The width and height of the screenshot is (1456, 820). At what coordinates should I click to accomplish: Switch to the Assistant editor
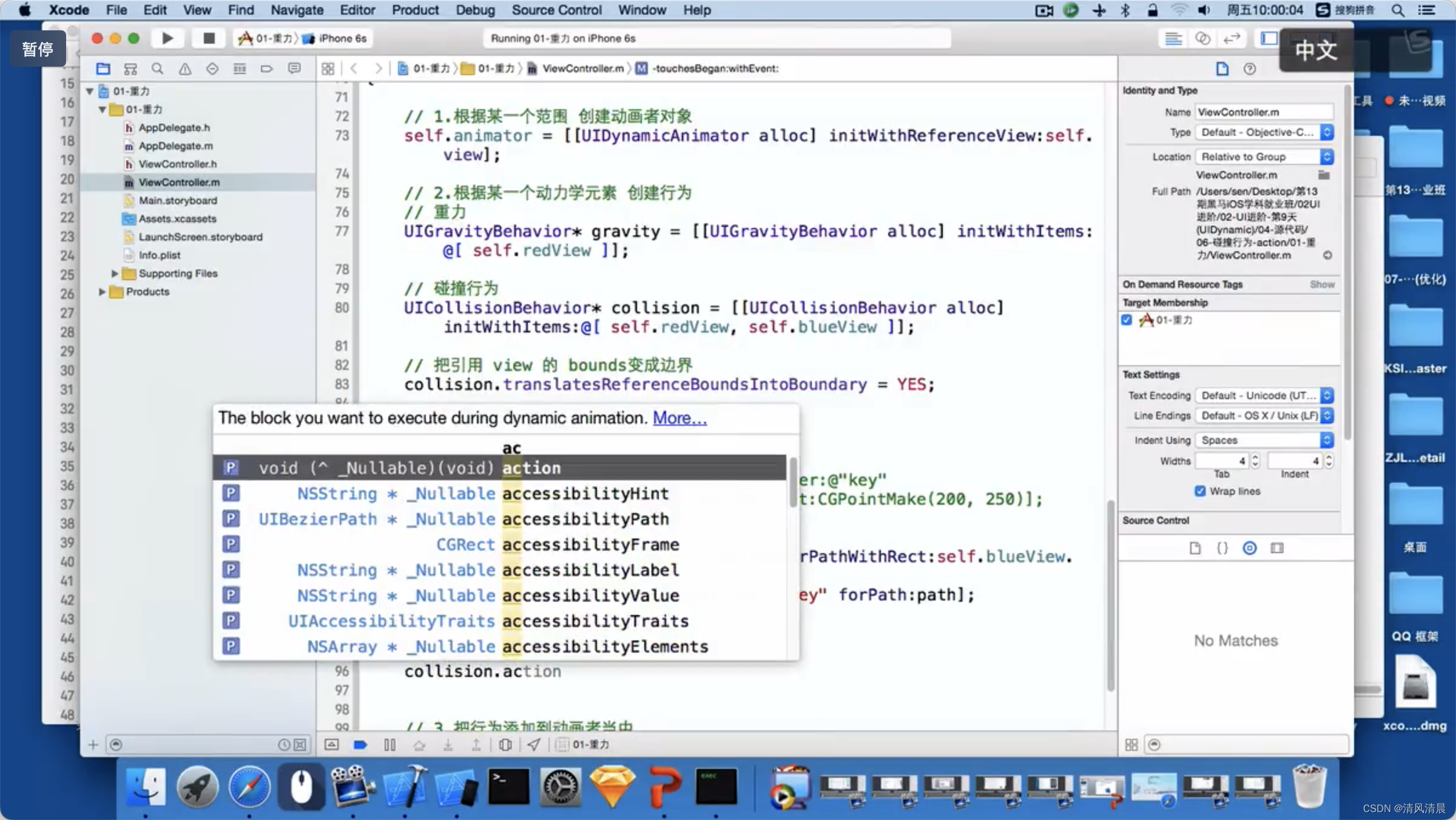[x=1202, y=39]
